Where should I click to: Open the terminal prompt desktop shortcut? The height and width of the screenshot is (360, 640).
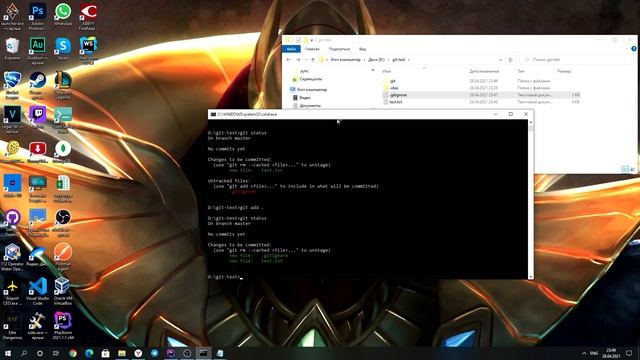63,119
